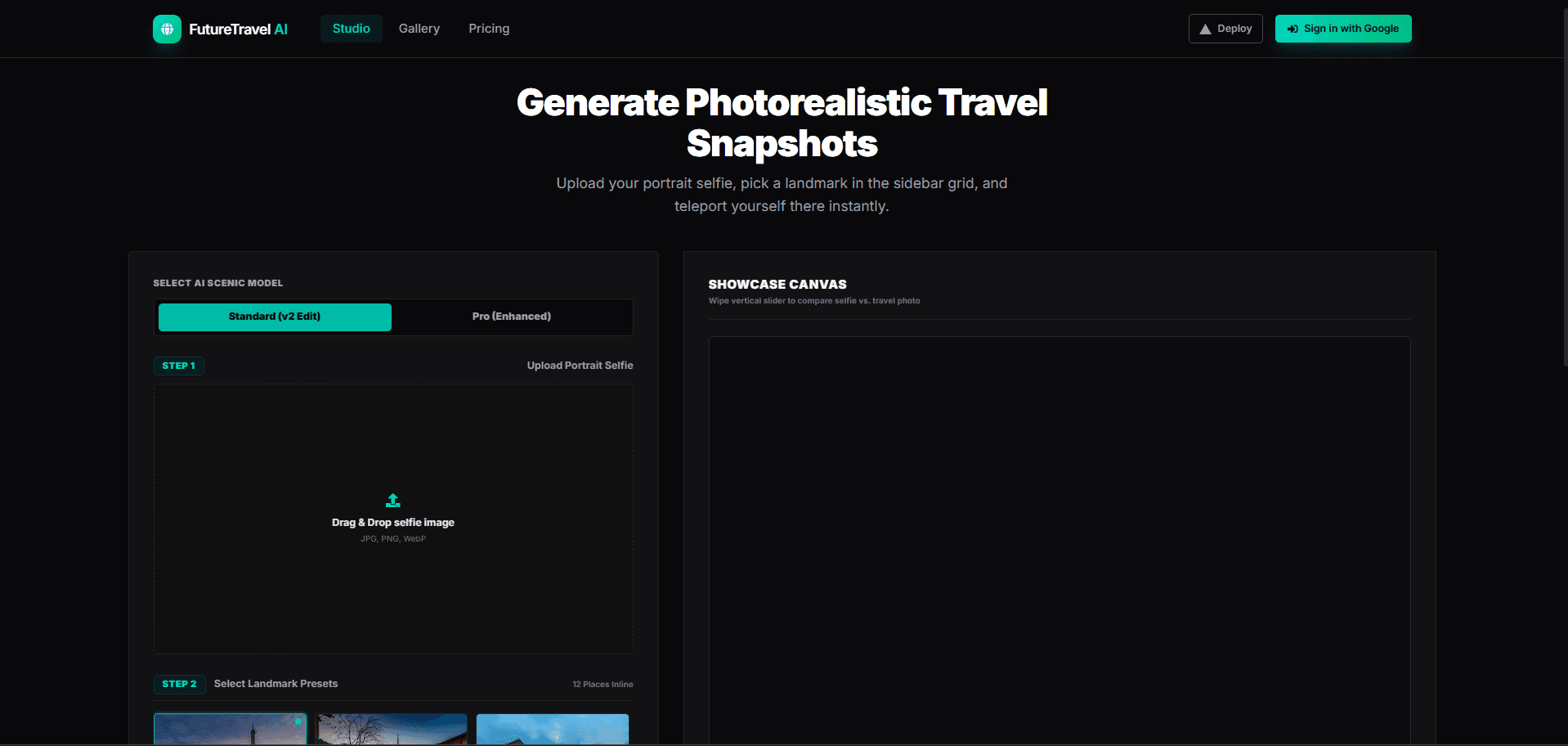1568x746 pixels.
Task: Click the FutureTravel AI brand name
Action: [x=239, y=29]
